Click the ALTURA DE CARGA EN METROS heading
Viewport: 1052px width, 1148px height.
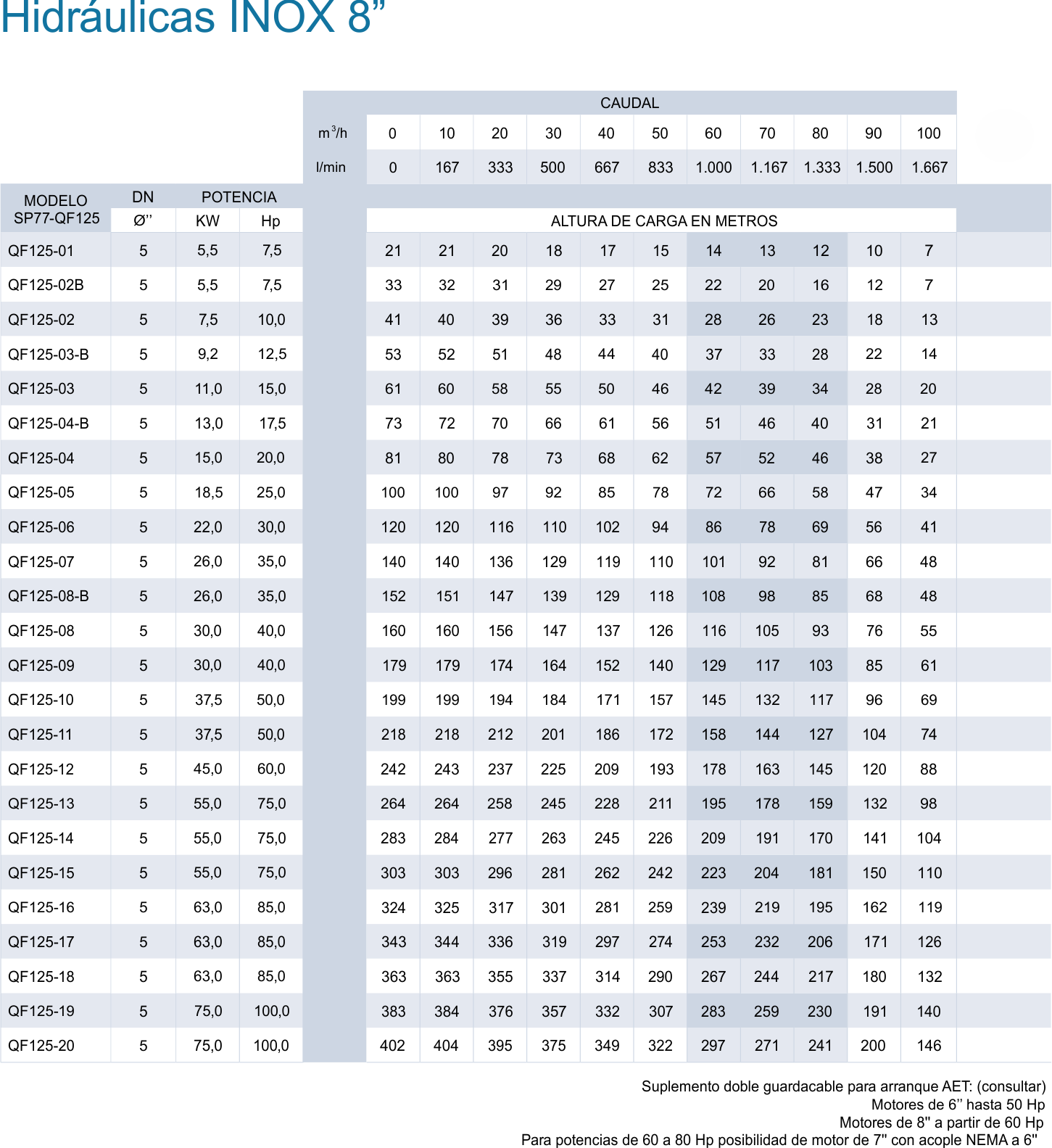click(663, 221)
